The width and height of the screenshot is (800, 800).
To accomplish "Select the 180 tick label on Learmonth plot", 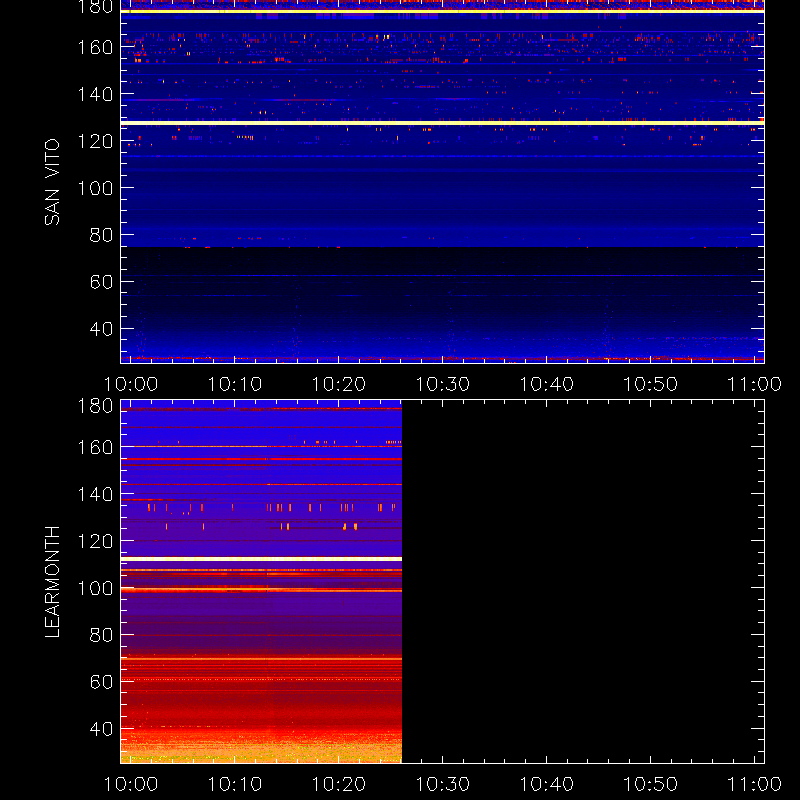I will (95, 406).
